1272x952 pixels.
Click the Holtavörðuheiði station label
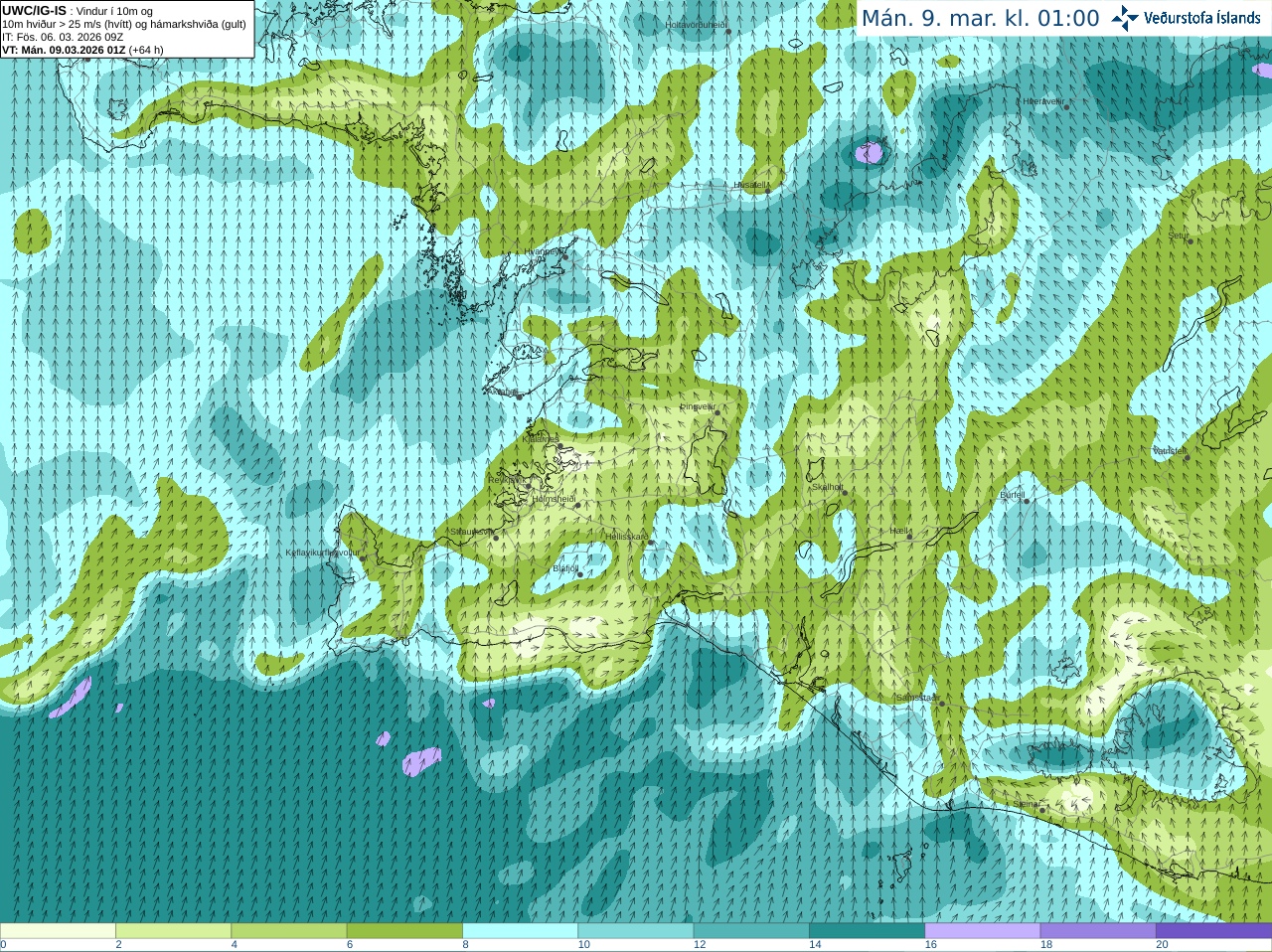tap(696, 24)
